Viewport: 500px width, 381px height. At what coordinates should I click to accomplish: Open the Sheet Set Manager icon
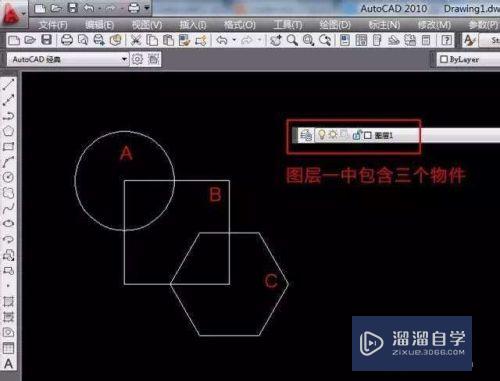pos(394,40)
